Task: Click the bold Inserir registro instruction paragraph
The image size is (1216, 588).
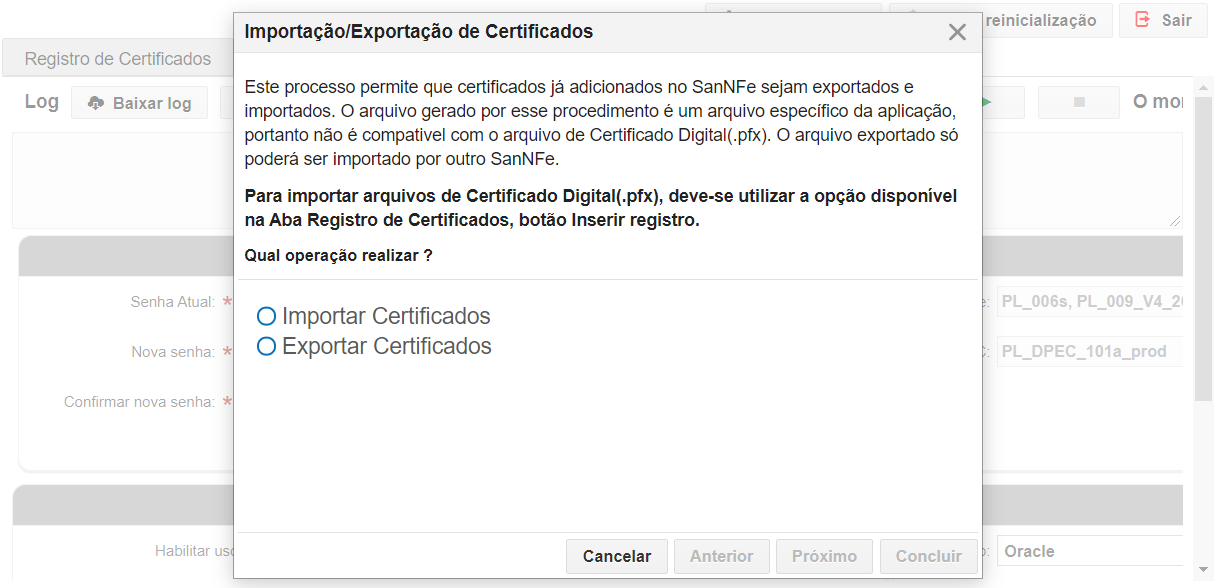Action: (x=601, y=208)
